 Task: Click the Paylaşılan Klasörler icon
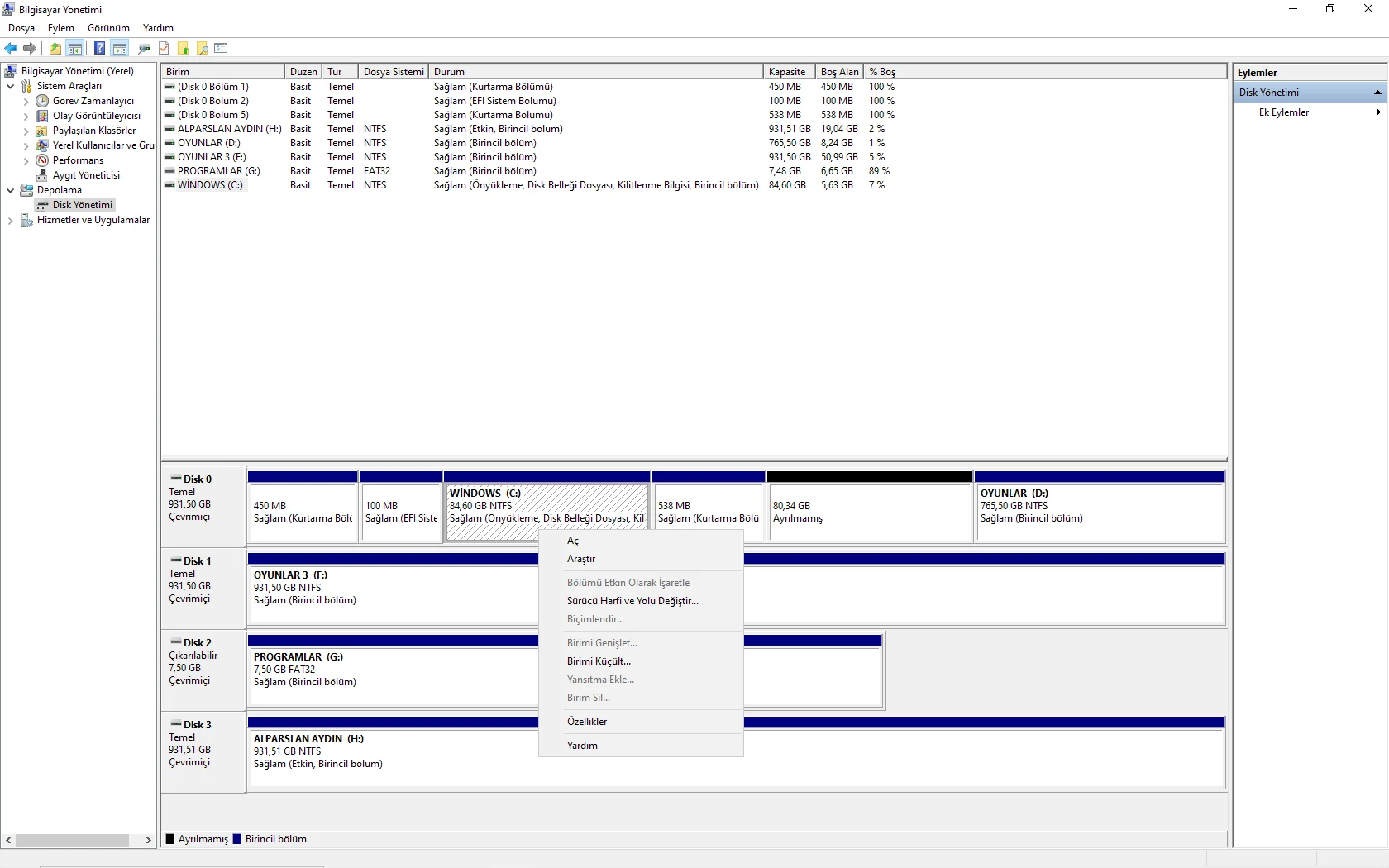42,131
